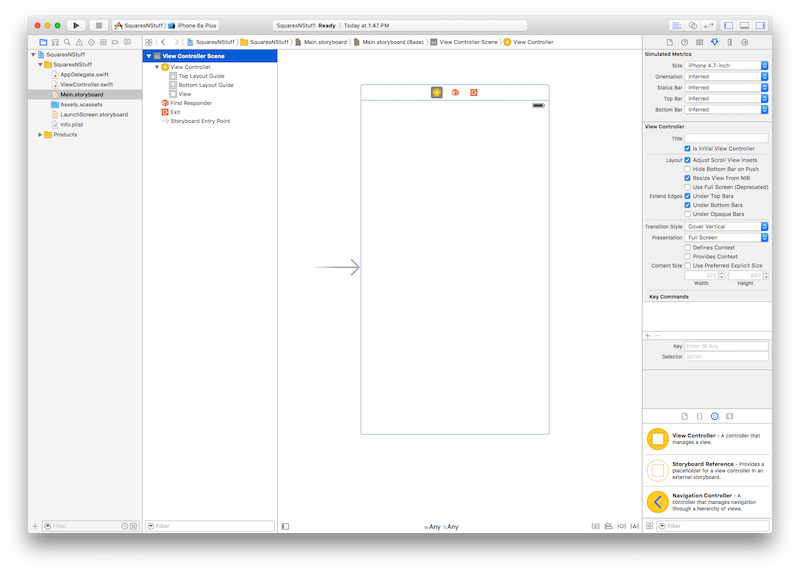Stop the running scheme
The width and height of the screenshot is (800, 573).
click(99, 25)
